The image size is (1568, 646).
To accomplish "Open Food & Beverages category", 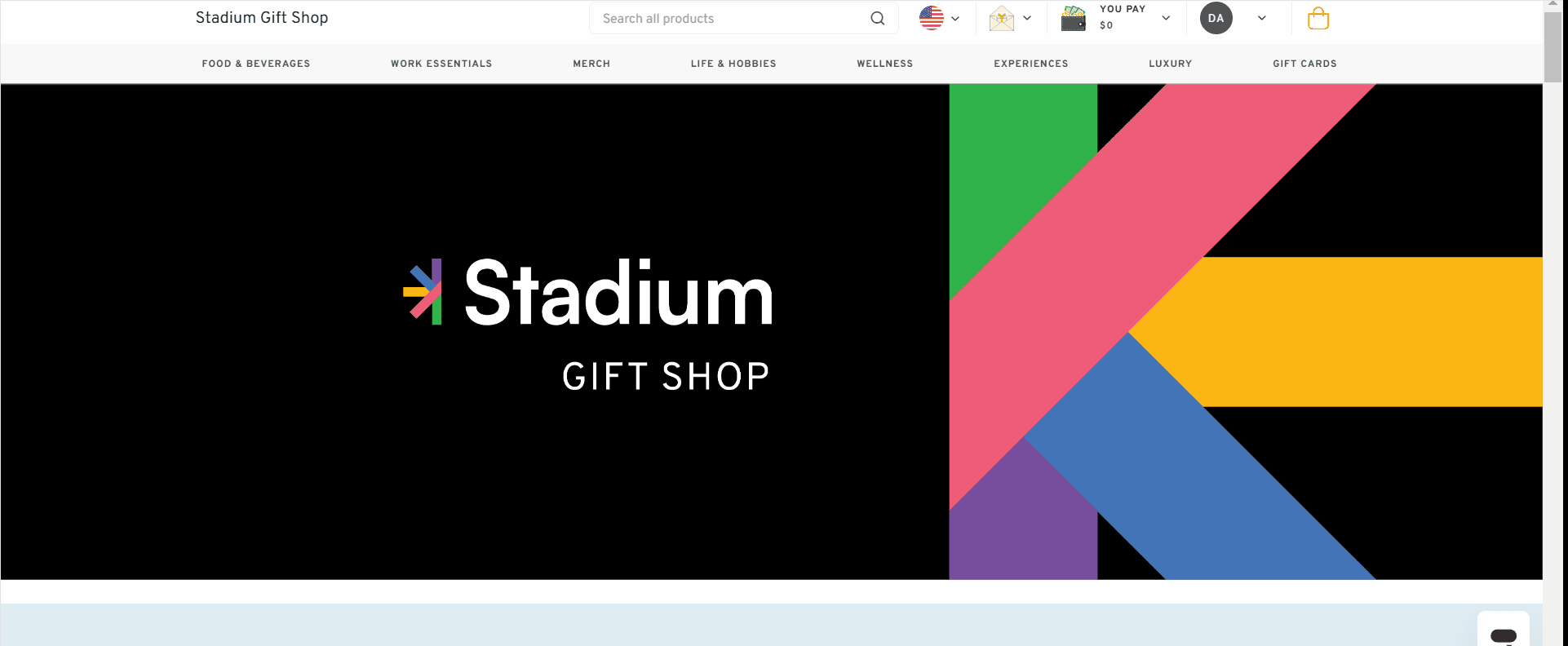I will coord(256,64).
